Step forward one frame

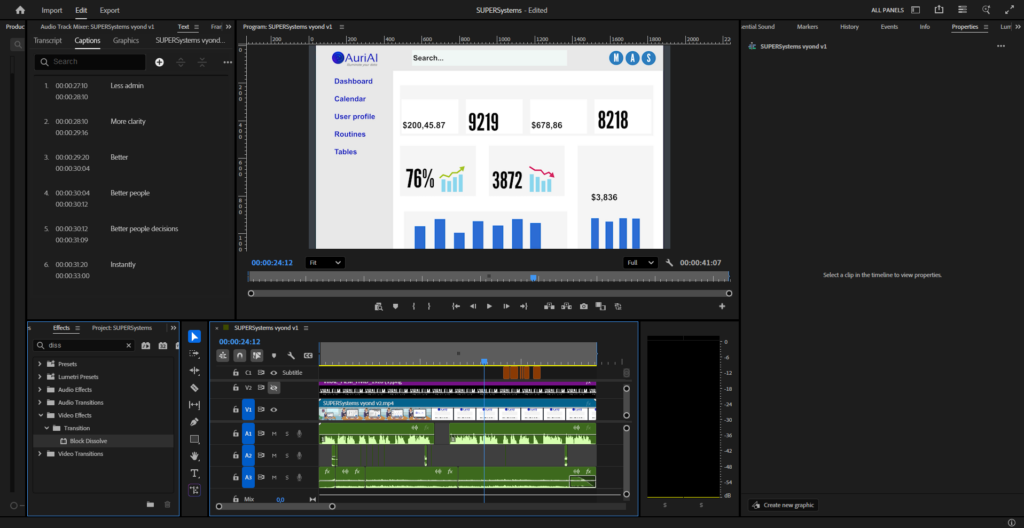click(506, 306)
